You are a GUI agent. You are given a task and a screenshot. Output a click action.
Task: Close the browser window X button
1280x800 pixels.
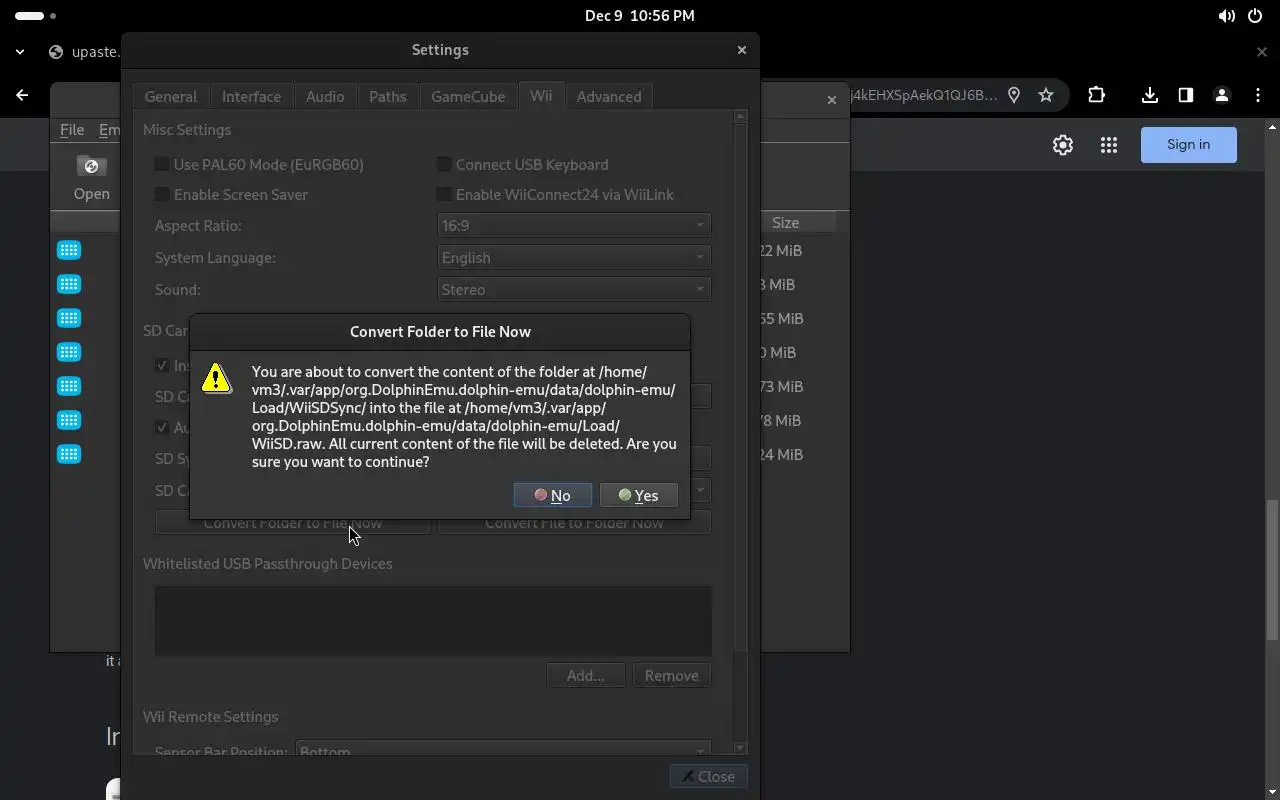click(x=1262, y=52)
